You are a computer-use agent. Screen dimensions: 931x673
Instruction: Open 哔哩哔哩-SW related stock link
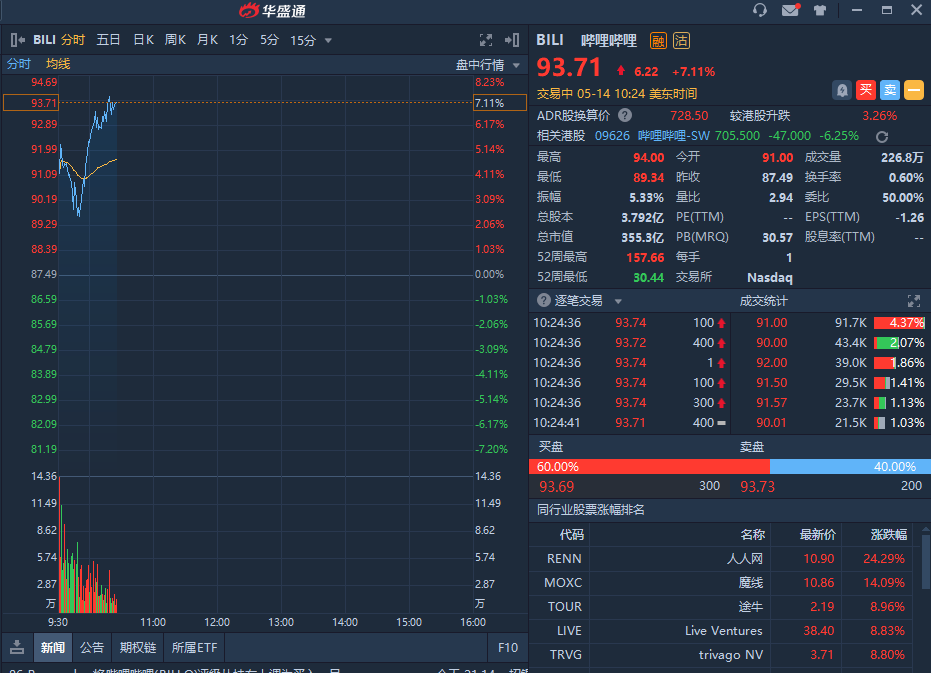point(674,135)
